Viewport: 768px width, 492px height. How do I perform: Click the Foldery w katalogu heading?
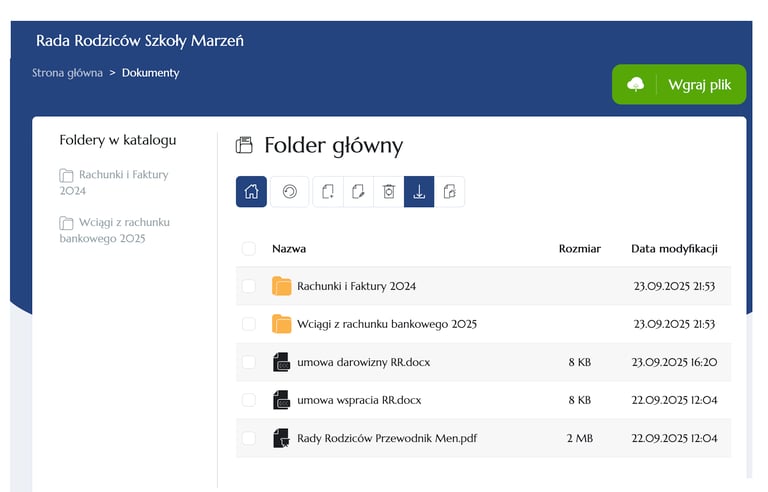tap(118, 140)
